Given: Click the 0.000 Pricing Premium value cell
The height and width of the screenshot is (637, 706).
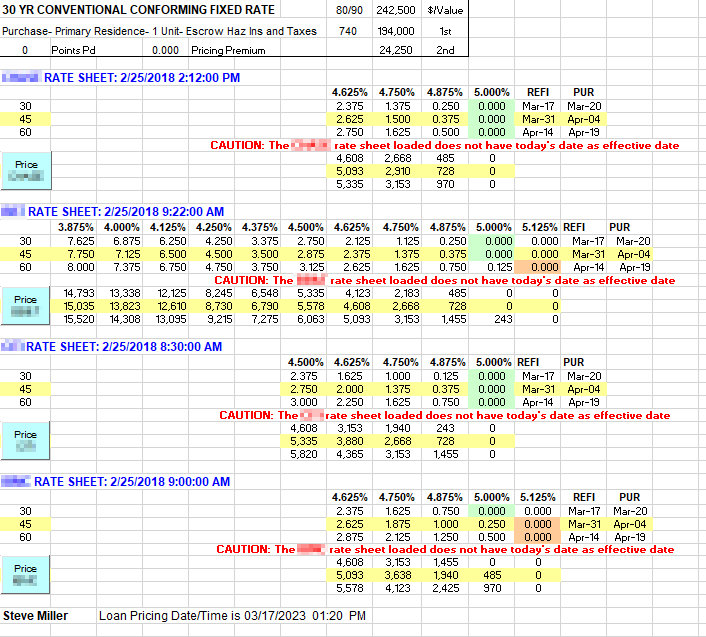Looking at the screenshot, I should tap(165, 49).
